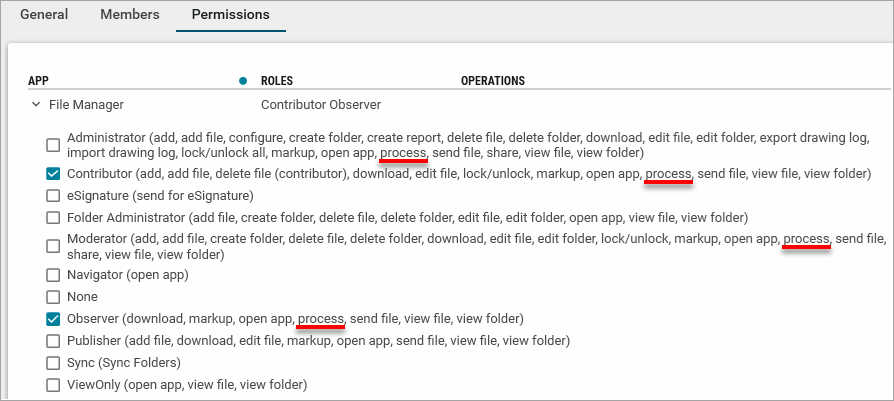The height and width of the screenshot is (401, 894).
Task: Uncheck the Contributor role checkbox
Action: pyautogui.click(x=53, y=173)
